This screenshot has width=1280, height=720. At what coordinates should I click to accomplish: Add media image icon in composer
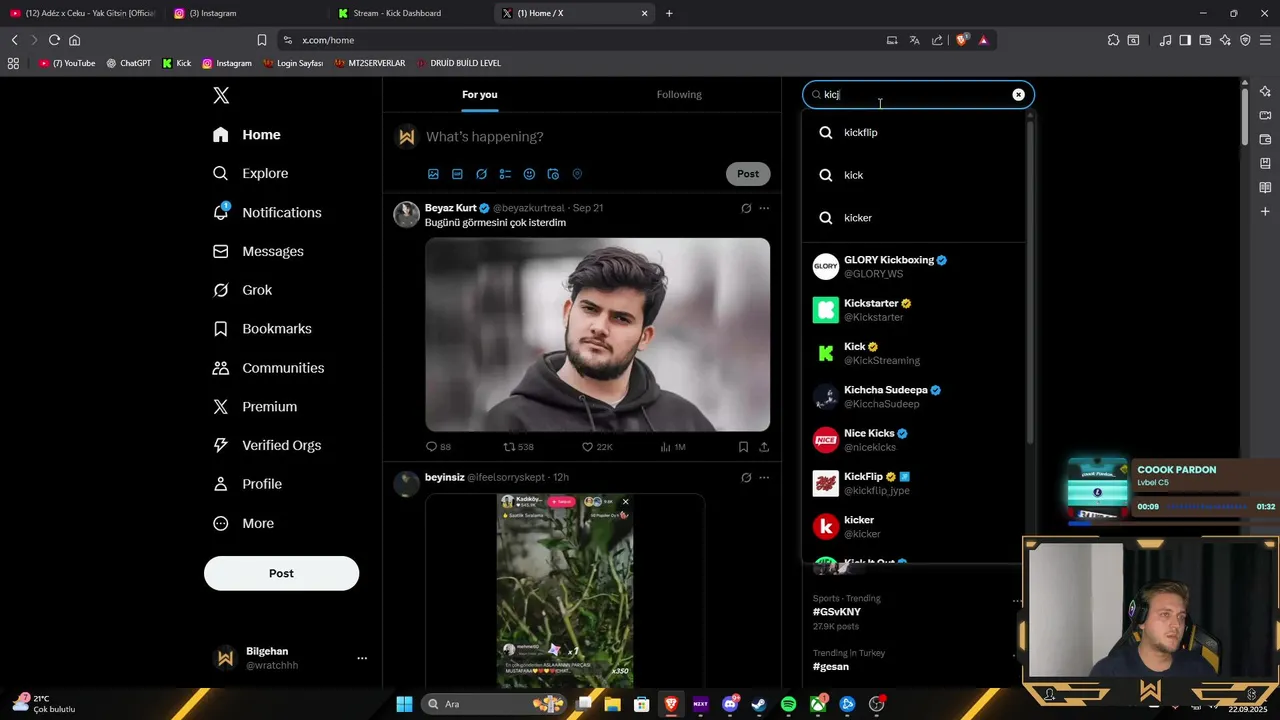point(433,174)
